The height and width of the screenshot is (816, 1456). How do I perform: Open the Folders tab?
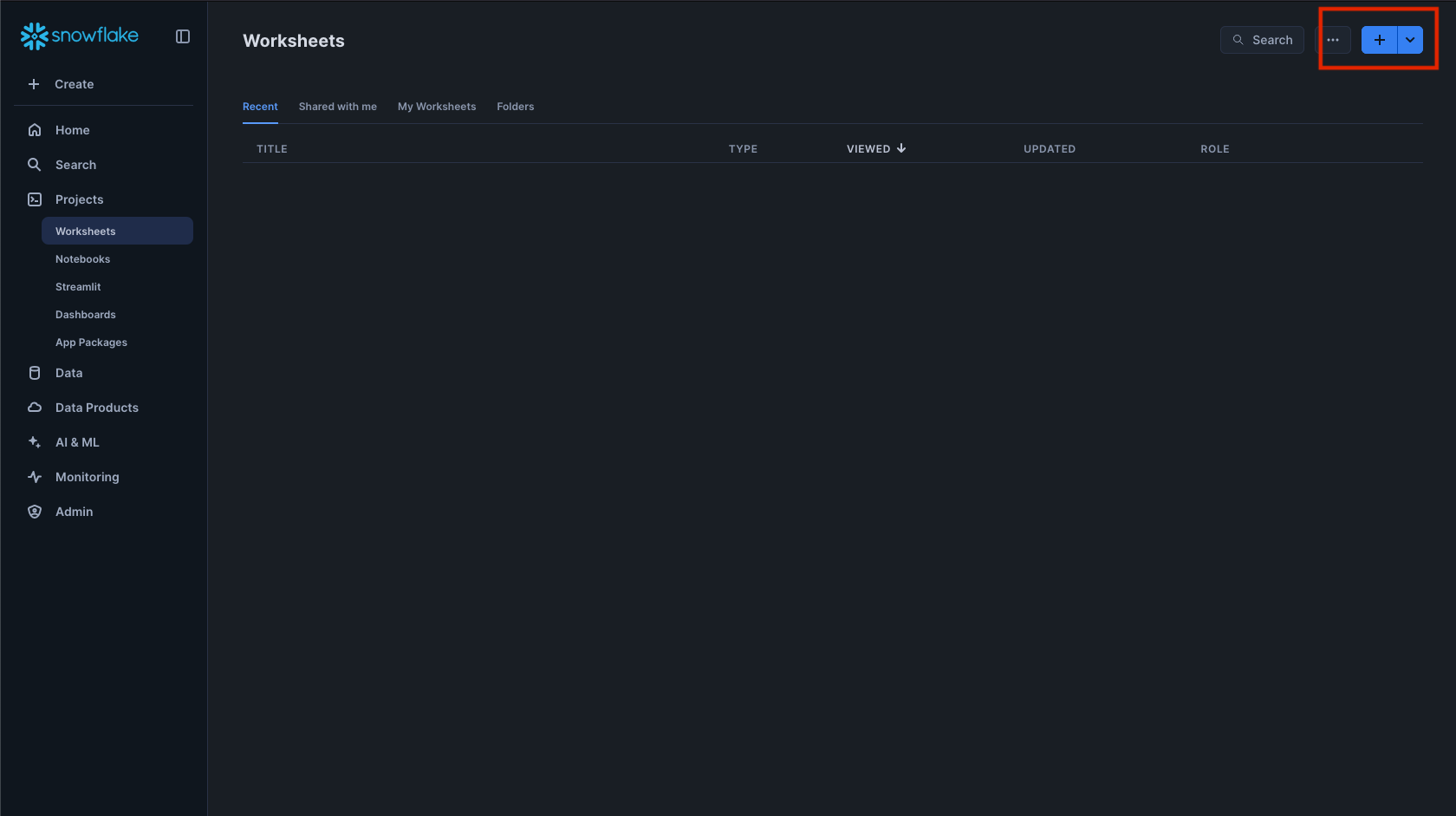tap(515, 107)
